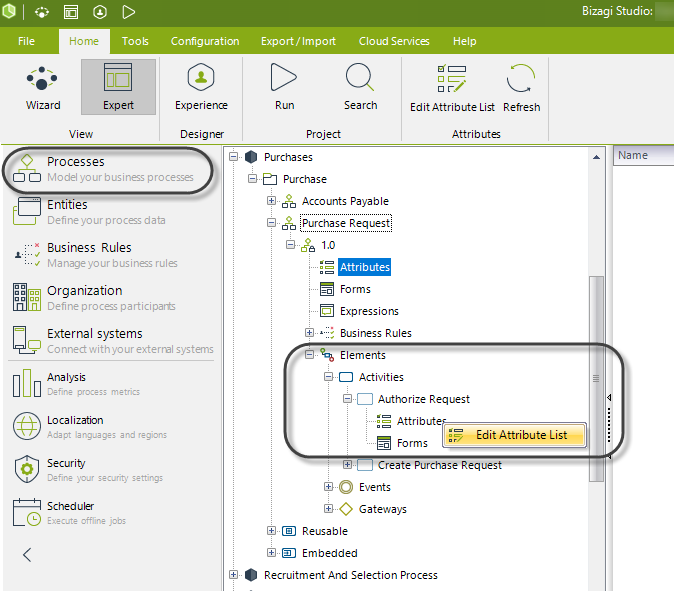The height and width of the screenshot is (591, 674).
Task: Select Forms under Authorize Request
Action: point(412,443)
